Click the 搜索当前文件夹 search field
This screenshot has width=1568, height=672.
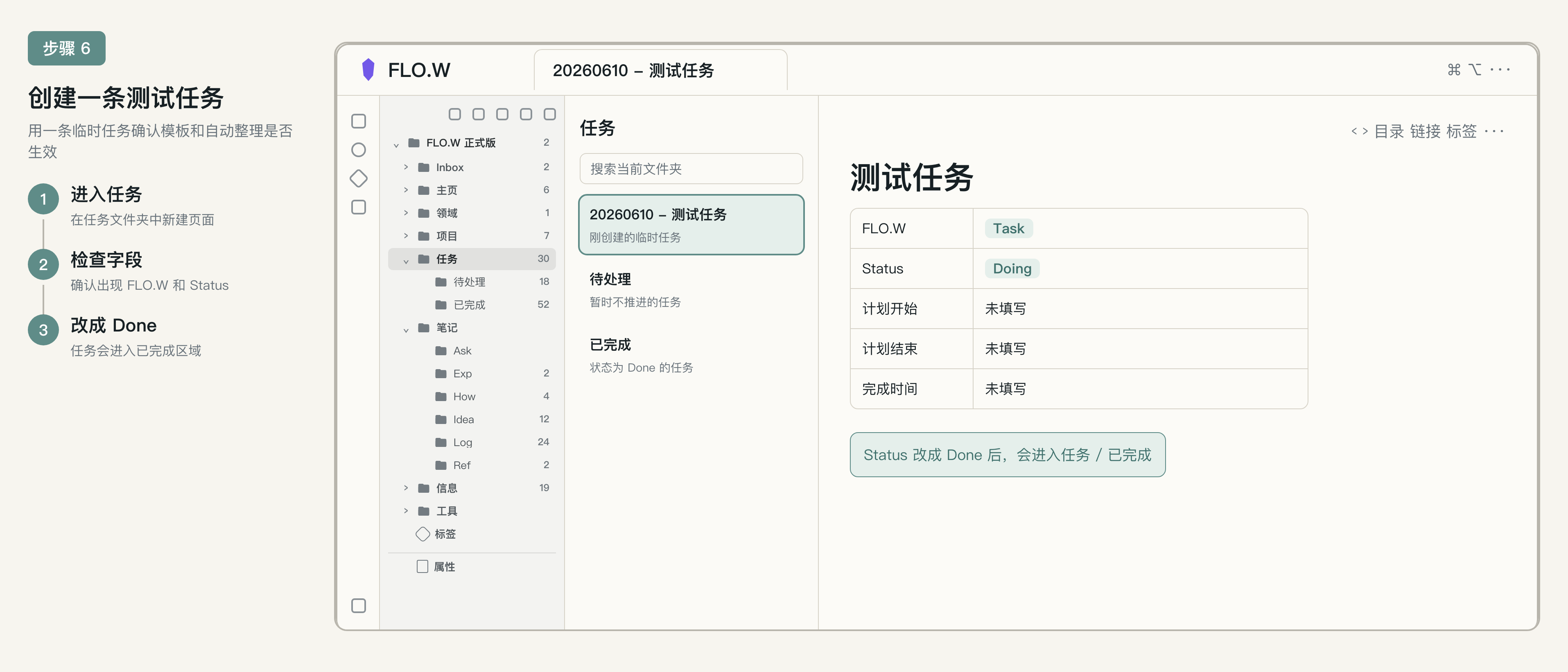(x=691, y=169)
